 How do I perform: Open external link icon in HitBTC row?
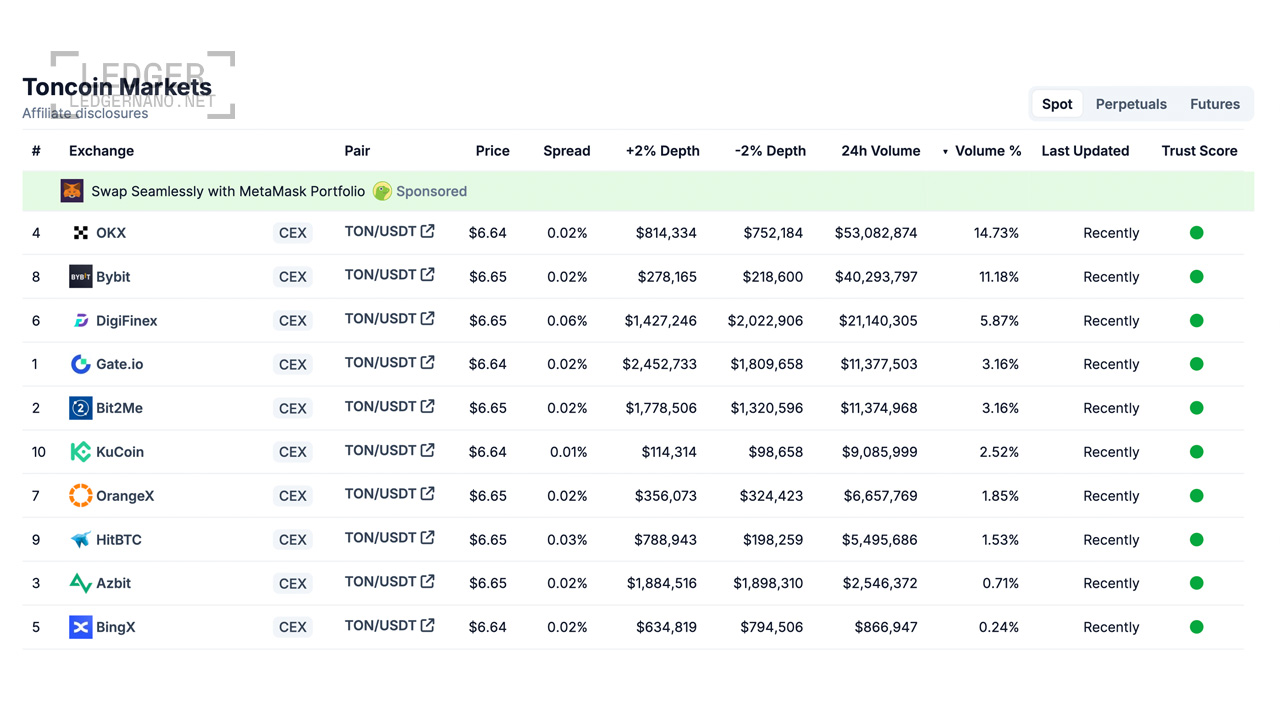[428, 537]
